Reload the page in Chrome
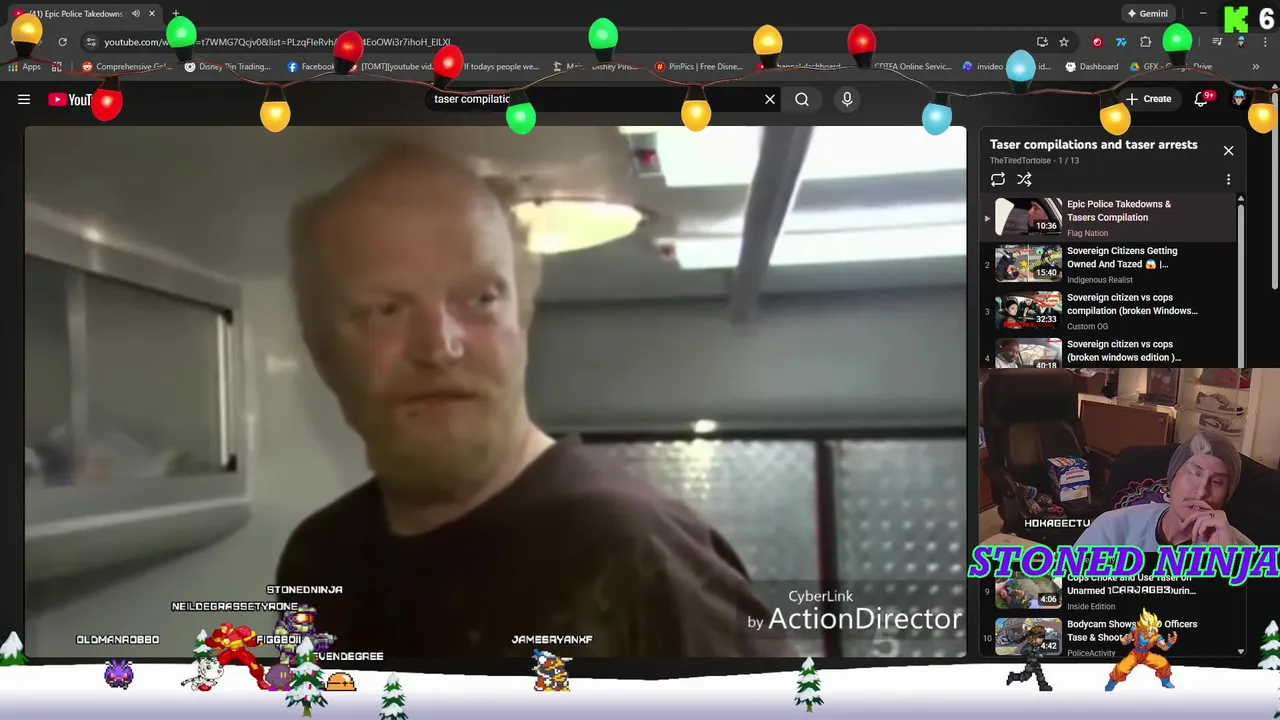1280x720 pixels. click(62, 42)
